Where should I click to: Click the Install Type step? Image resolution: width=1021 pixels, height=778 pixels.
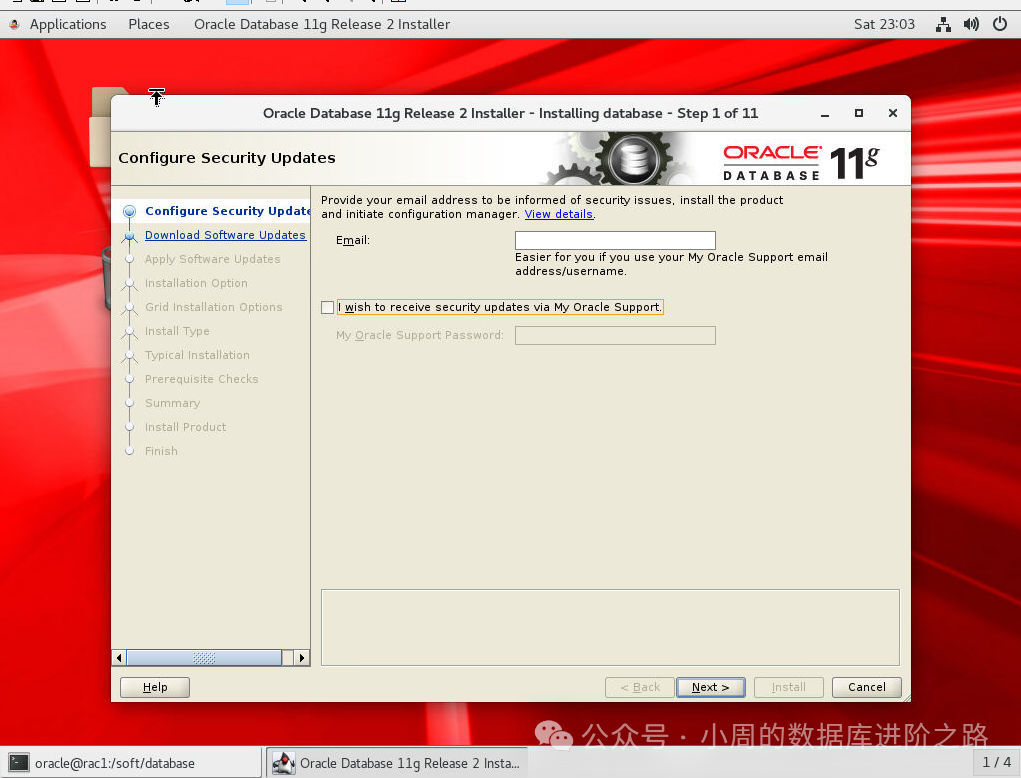(x=177, y=331)
